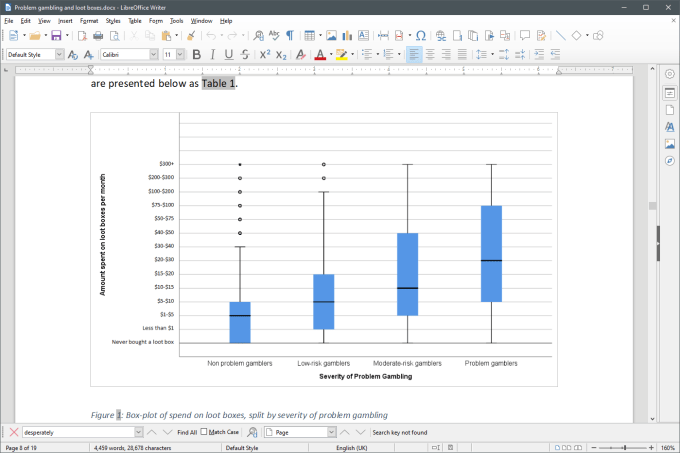The width and height of the screenshot is (680, 453).
Task: Toggle Bold formatting
Action: (x=196, y=54)
